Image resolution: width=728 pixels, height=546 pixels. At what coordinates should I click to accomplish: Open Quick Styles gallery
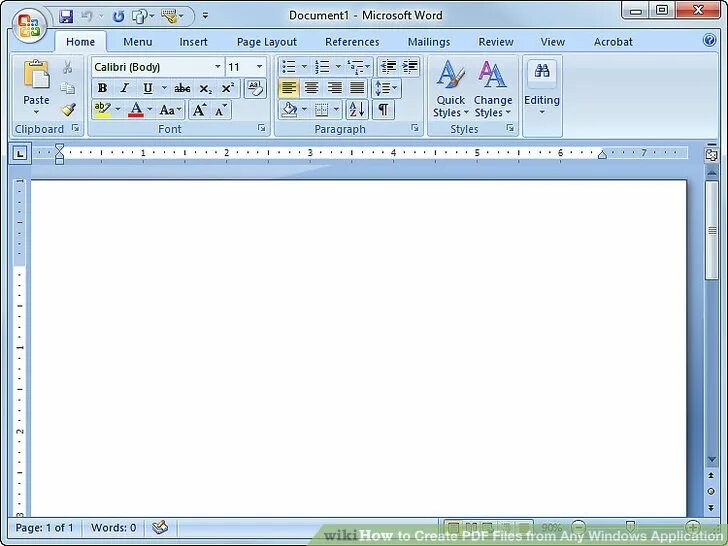[450, 88]
